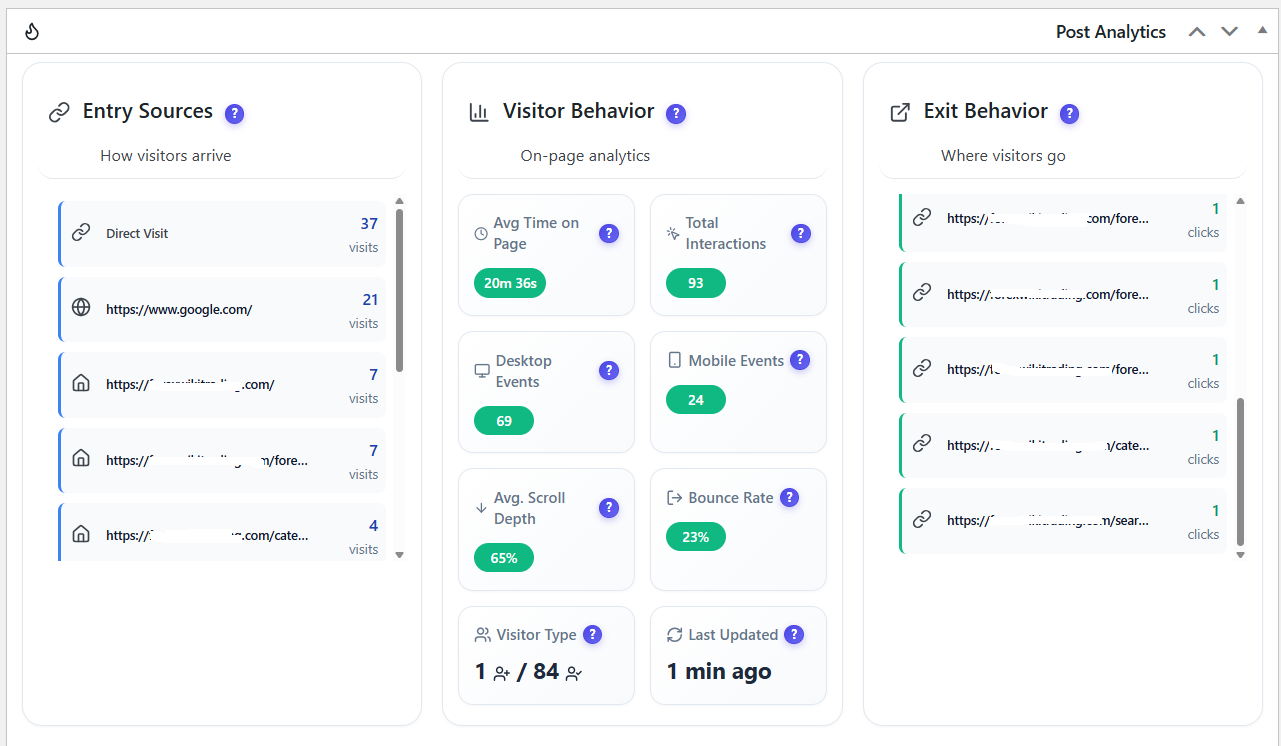Move the Post Analytics panel up
The width and height of the screenshot is (1281, 746).
(x=1197, y=32)
